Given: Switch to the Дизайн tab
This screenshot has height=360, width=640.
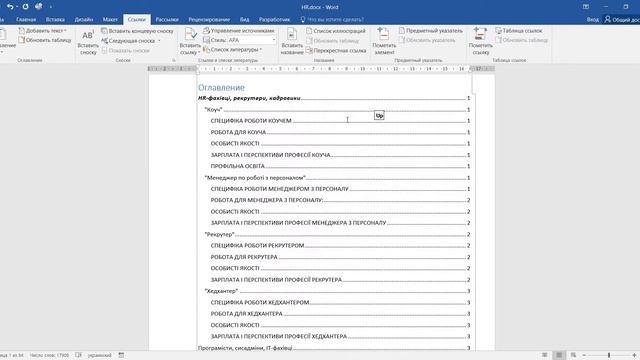Looking at the screenshot, I should (x=84, y=19).
